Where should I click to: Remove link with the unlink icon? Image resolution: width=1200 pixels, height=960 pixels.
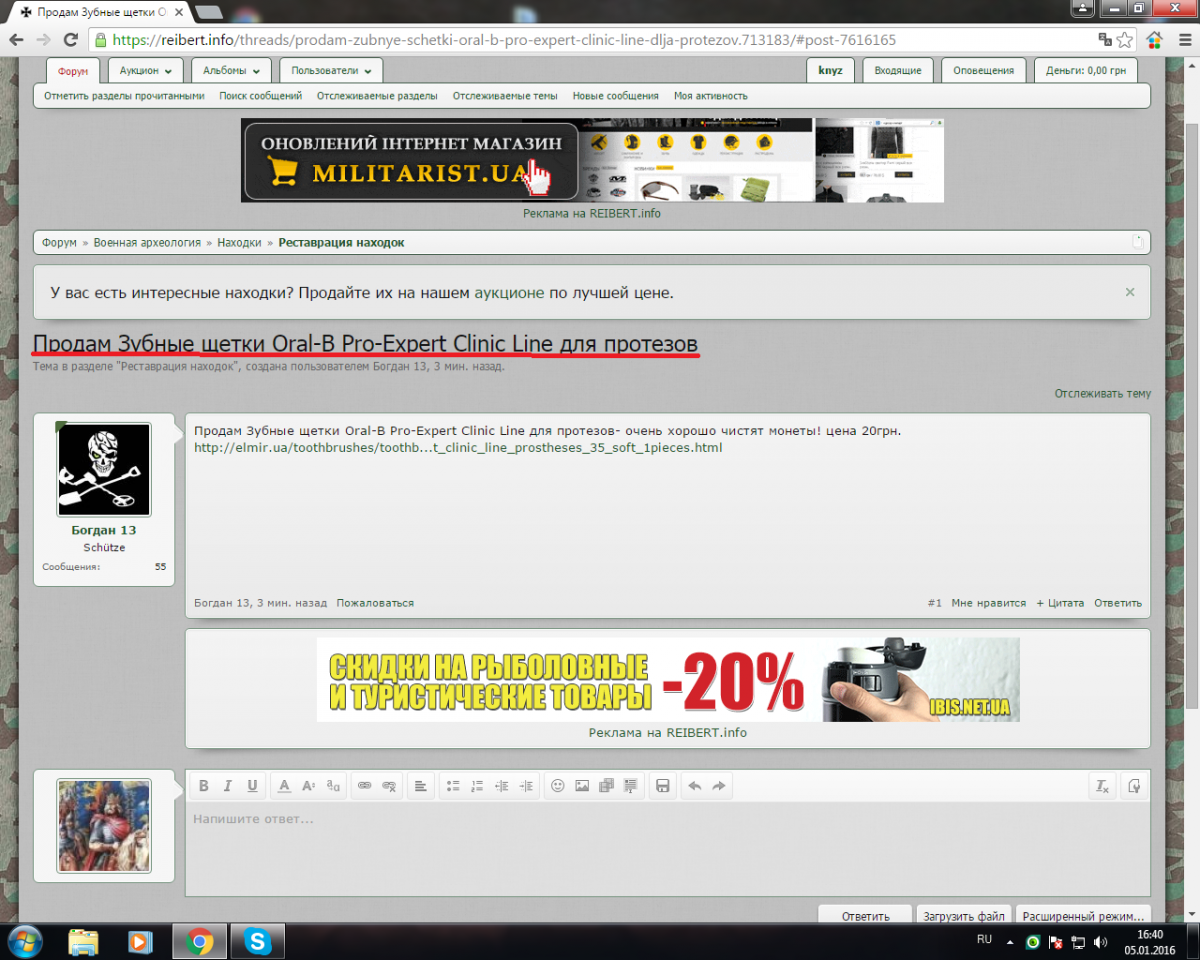click(x=389, y=786)
